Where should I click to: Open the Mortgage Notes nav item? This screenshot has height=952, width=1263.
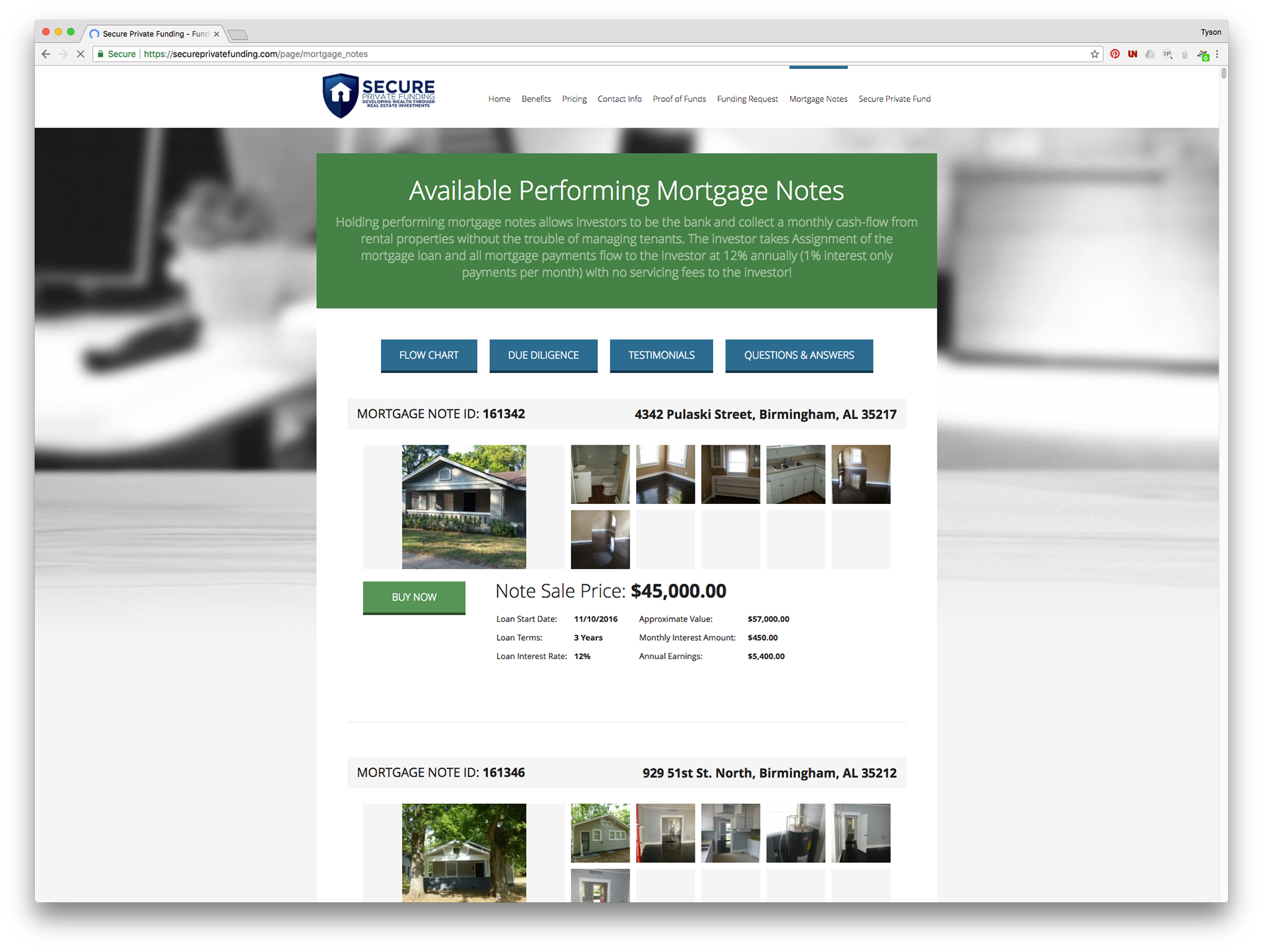[x=818, y=99]
